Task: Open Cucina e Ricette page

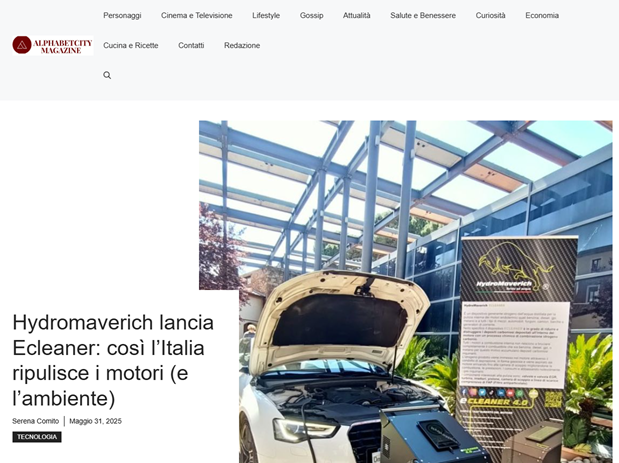Action: coord(131,45)
